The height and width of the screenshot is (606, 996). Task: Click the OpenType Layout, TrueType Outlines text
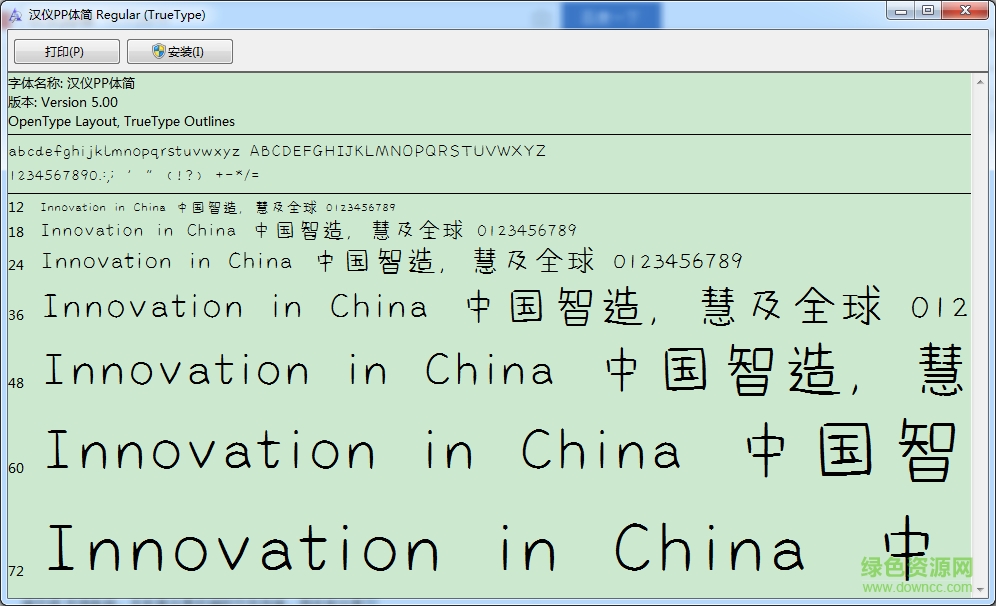[x=121, y=121]
